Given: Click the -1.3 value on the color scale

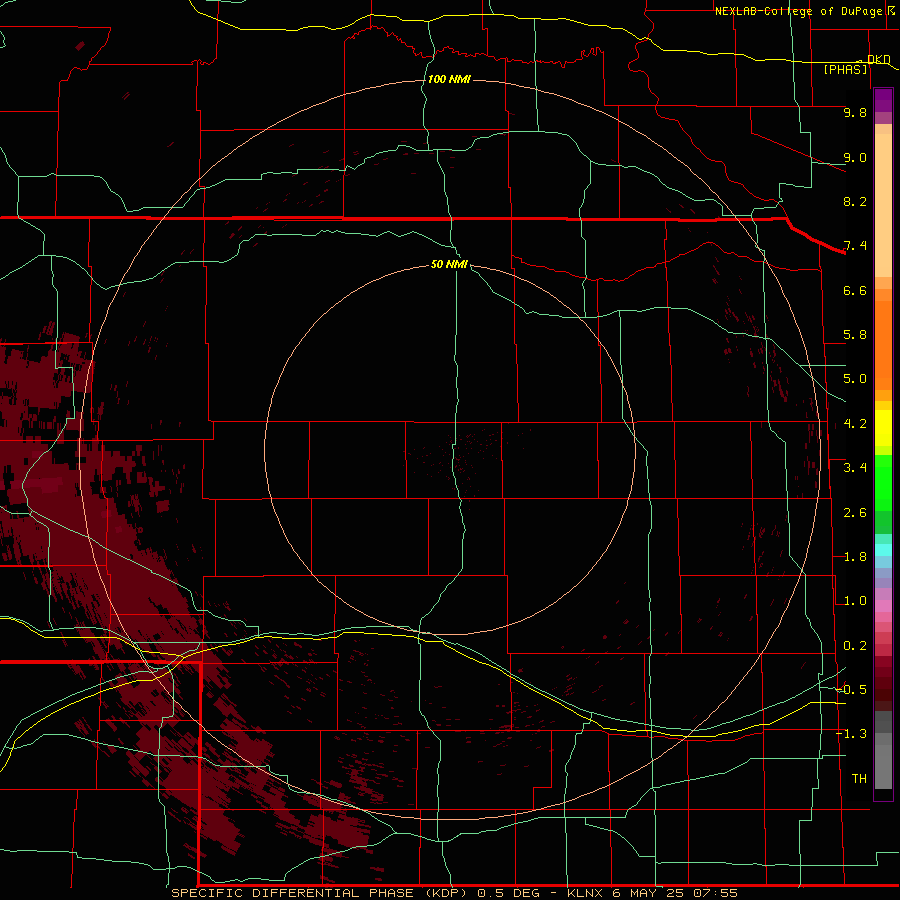Looking at the screenshot, I should point(851,734).
